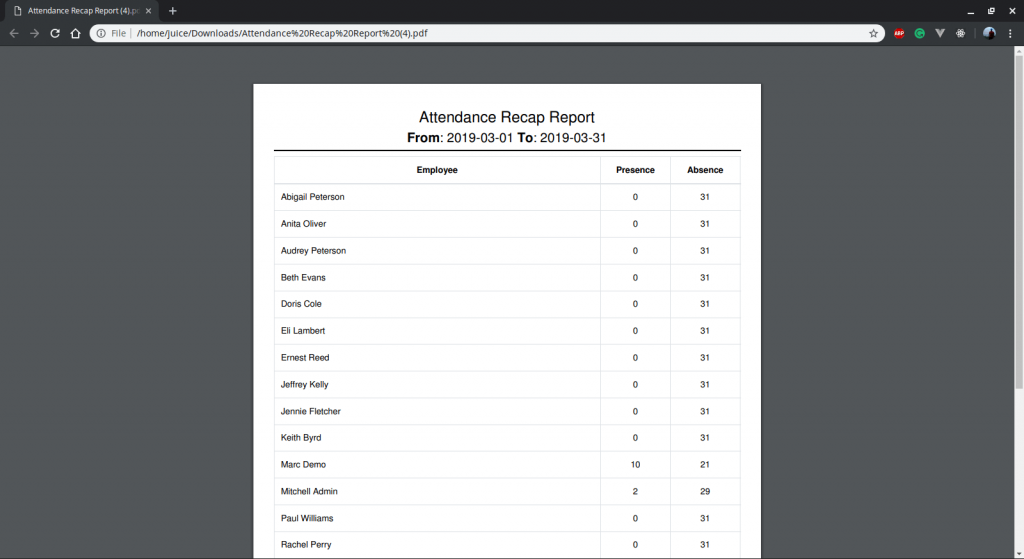Reload the PDF page

[55, 33]
